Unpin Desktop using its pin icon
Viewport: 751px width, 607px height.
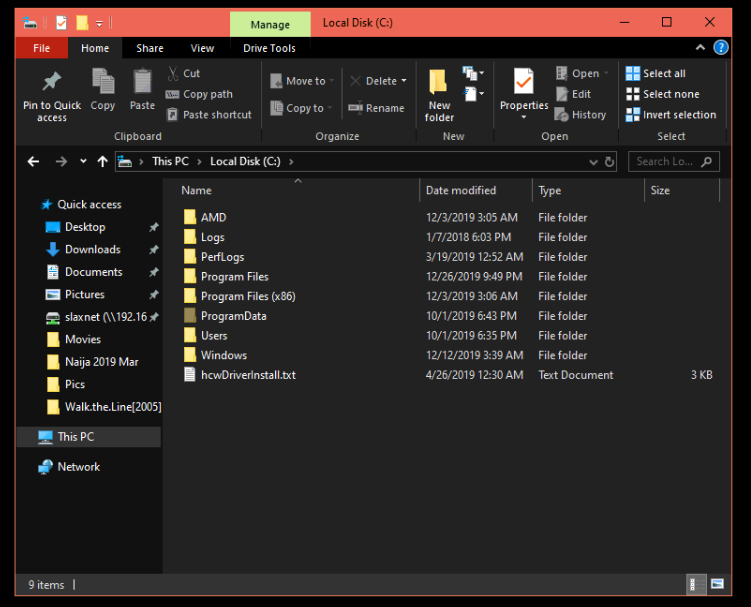tap(154, 227)
